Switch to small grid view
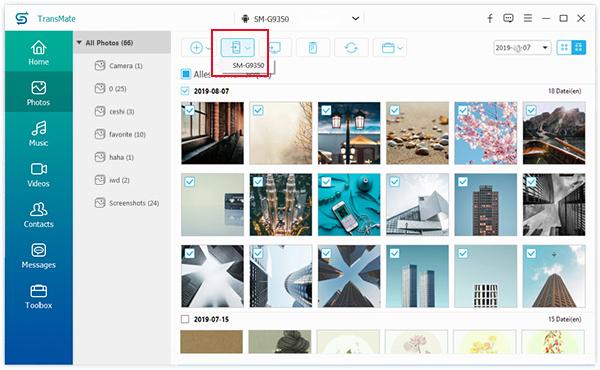 click(564, 47)
